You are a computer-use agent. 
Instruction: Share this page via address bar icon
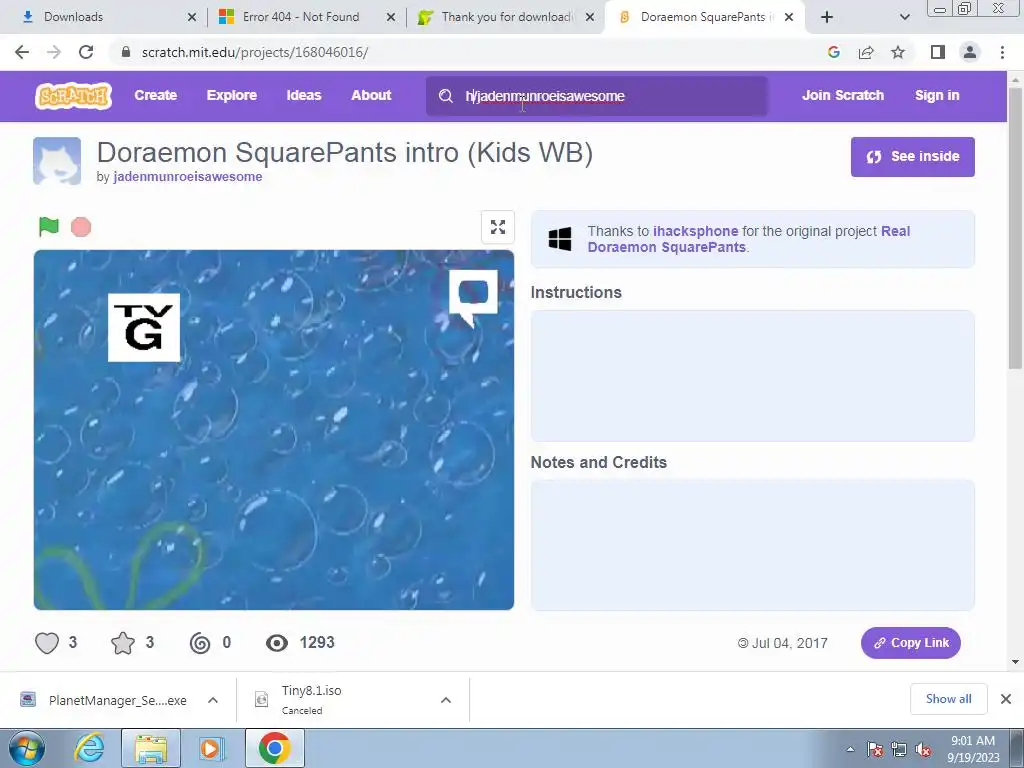click(x=866, y=52)
